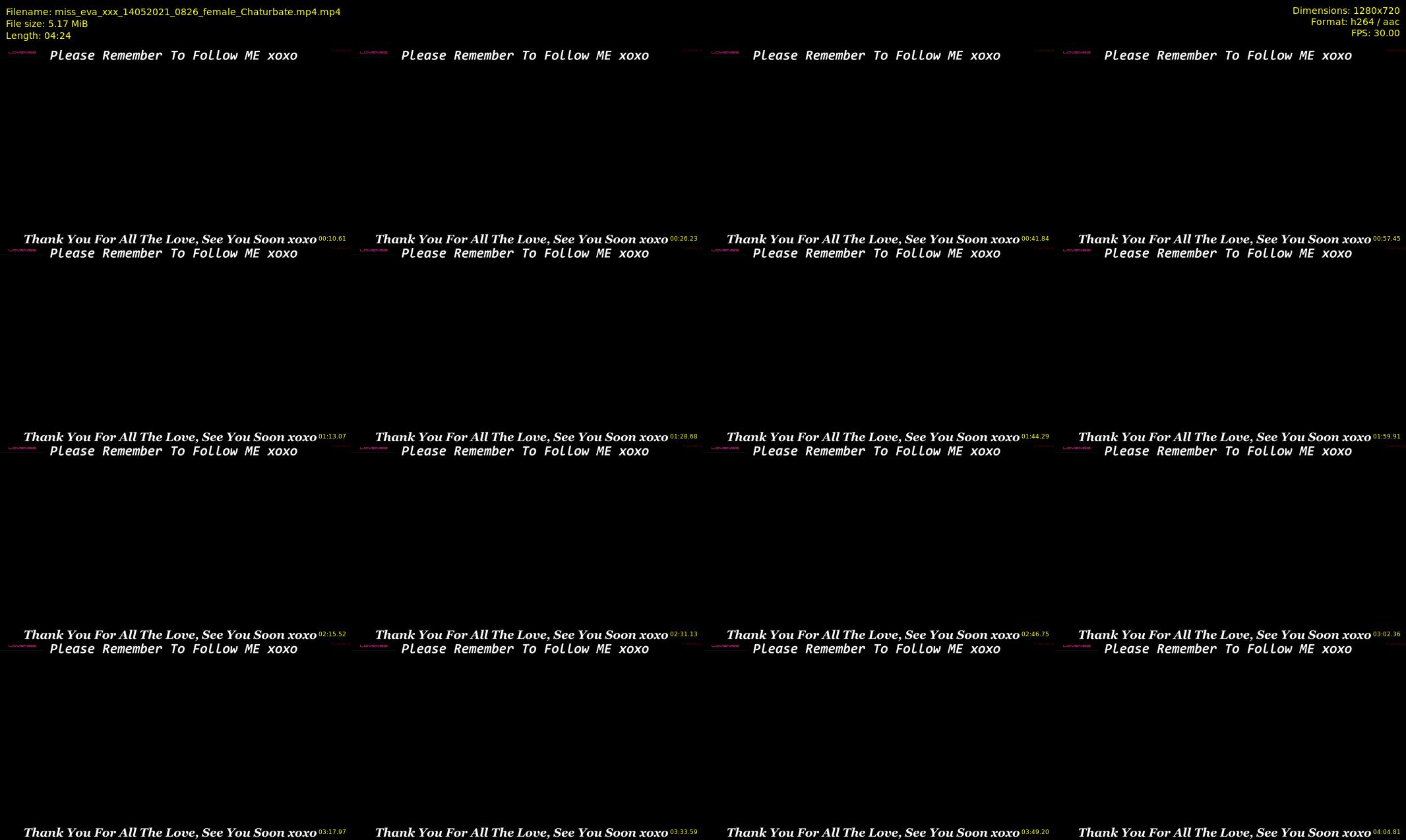Select the frame stamped 01:28.68
The height and width of the screenshot is (840, 1406).
click(x=527, y=345)
